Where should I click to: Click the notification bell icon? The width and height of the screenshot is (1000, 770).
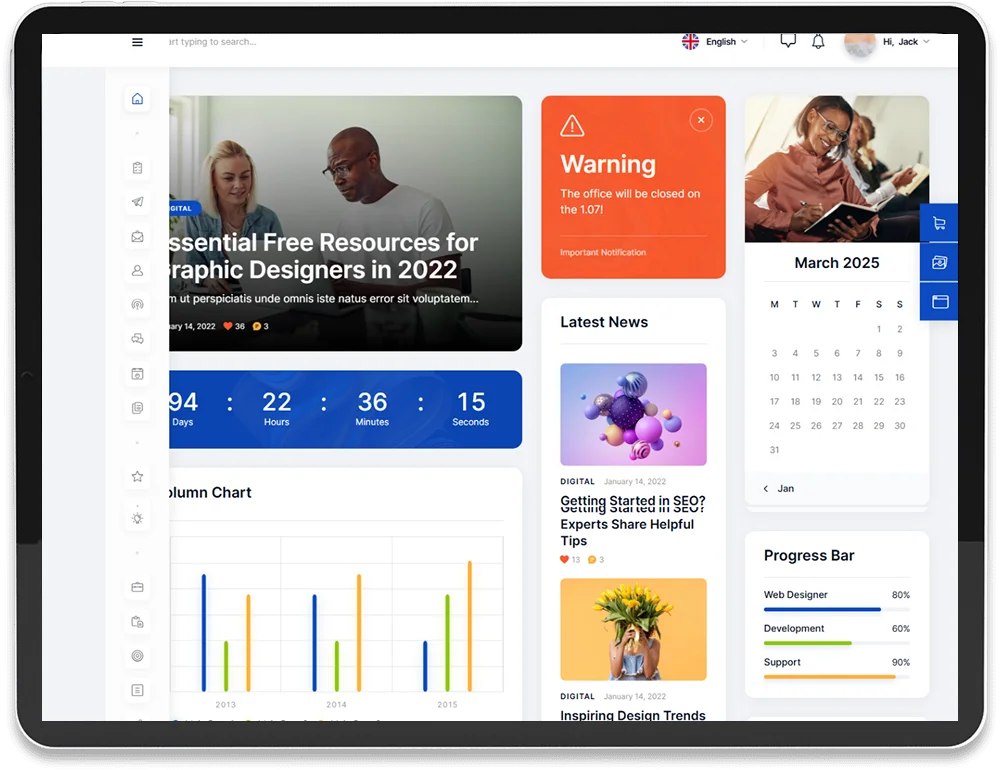pos(818,41)
